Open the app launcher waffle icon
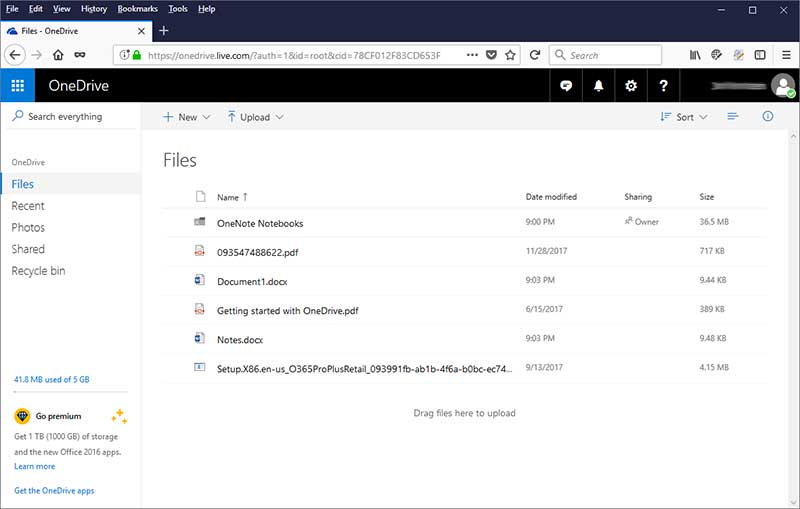 18,86
